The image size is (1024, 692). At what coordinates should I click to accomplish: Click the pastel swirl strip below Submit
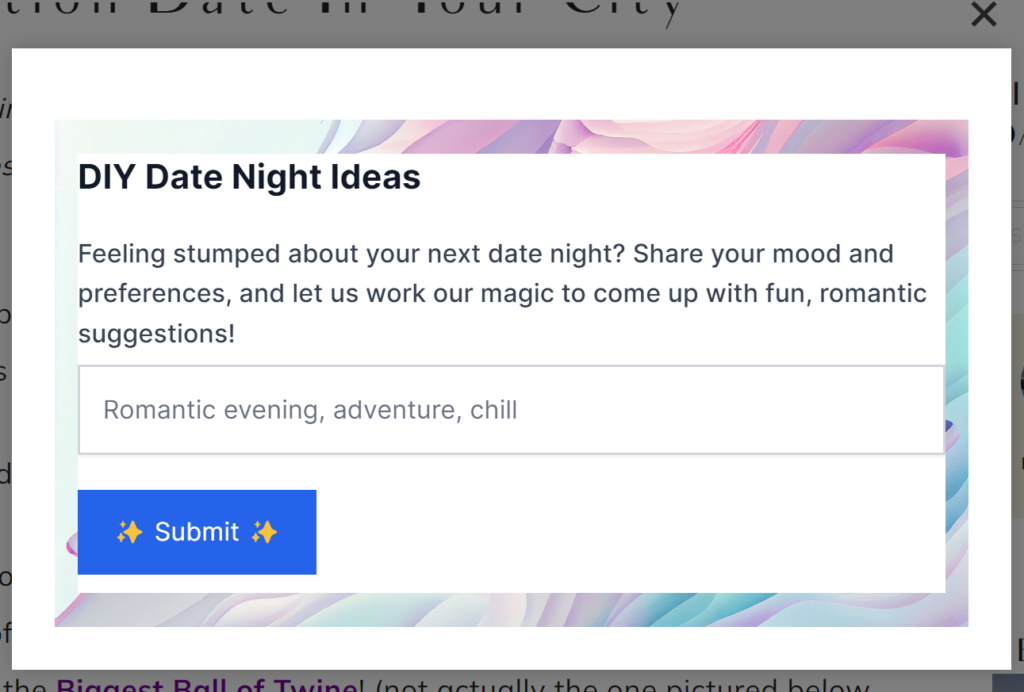click(511, 610)
